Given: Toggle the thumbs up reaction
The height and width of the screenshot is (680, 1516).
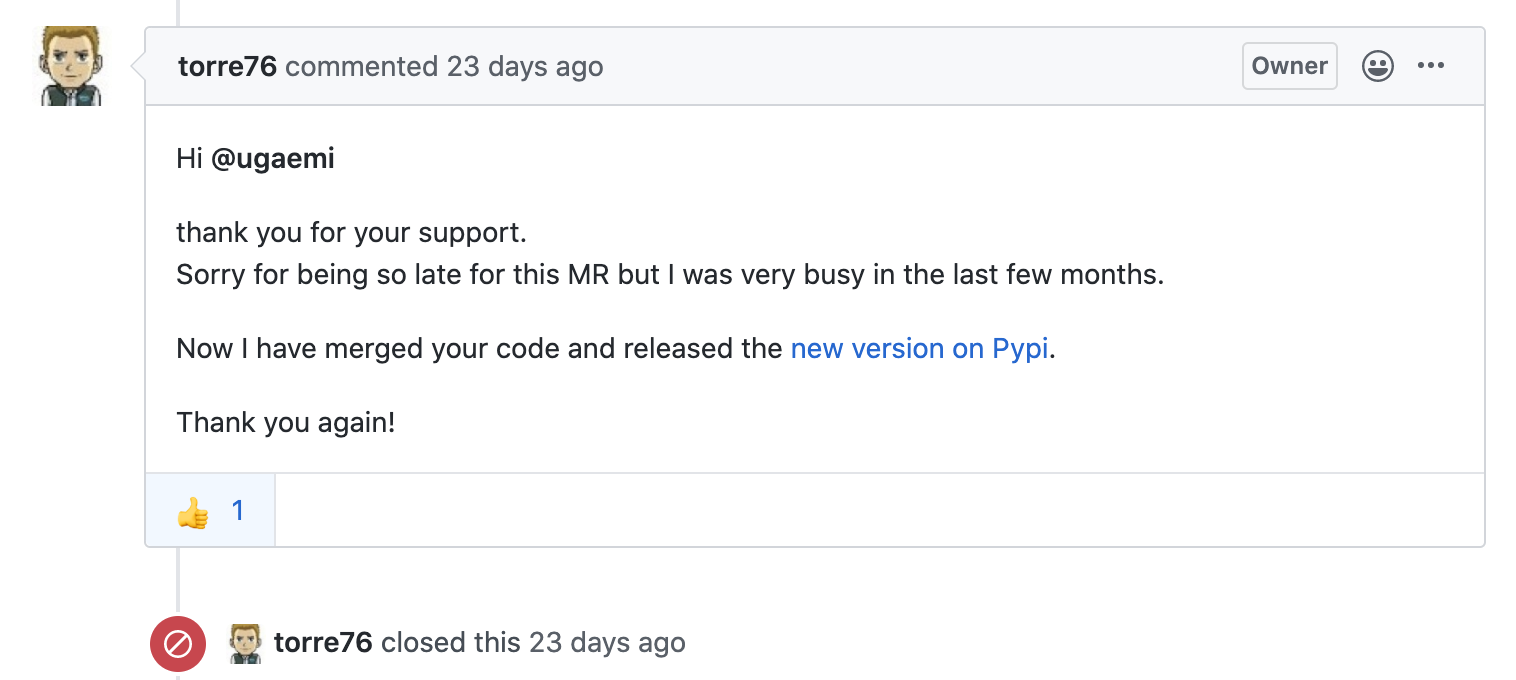Looking at the screenshot, I should 210,511.
